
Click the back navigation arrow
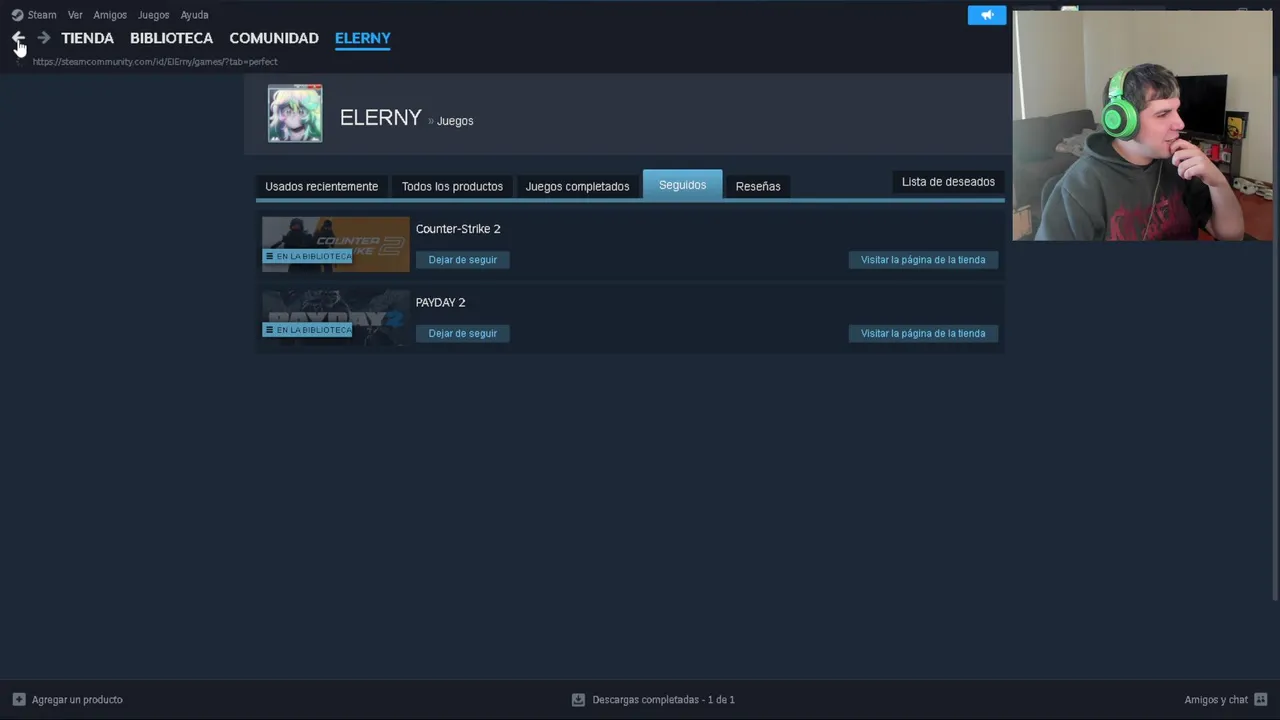18,38
